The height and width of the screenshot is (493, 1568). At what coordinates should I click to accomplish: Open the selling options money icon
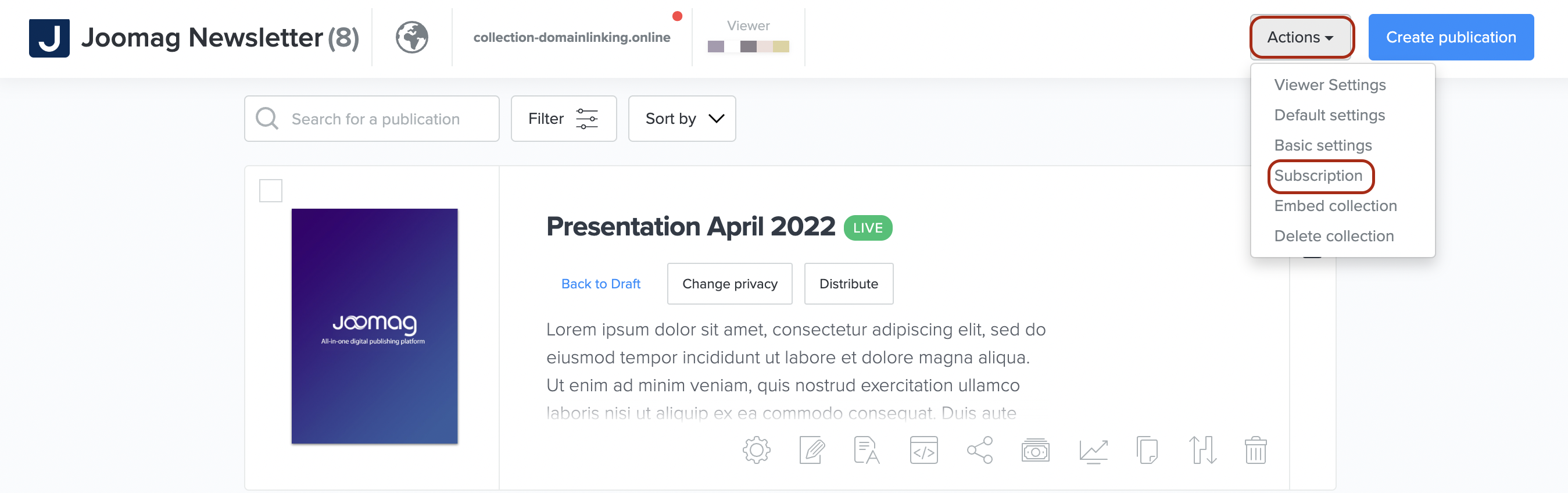[x=1035, y=451]
